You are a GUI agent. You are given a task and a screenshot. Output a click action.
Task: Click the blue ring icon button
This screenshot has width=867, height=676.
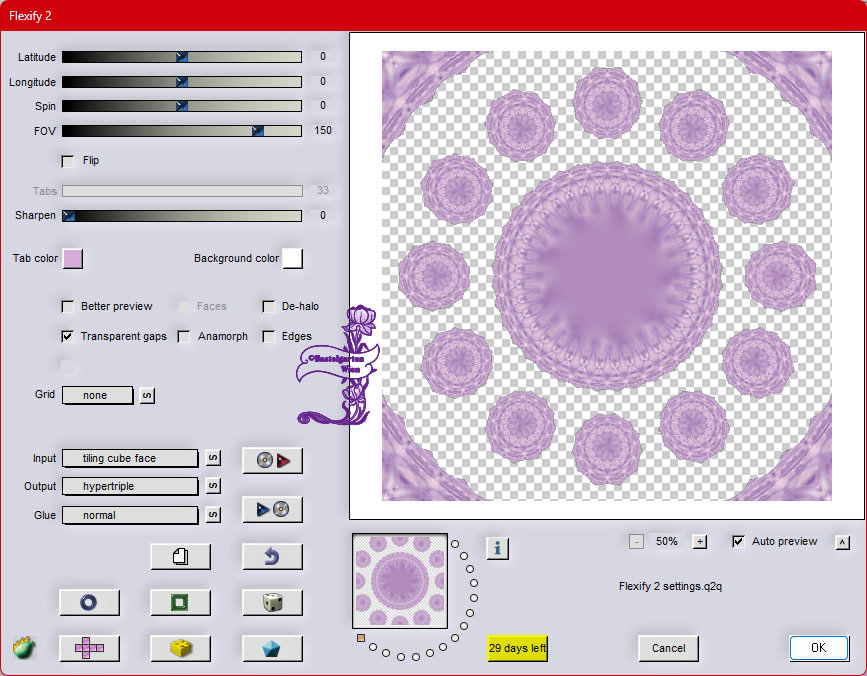tap(89, 602)
